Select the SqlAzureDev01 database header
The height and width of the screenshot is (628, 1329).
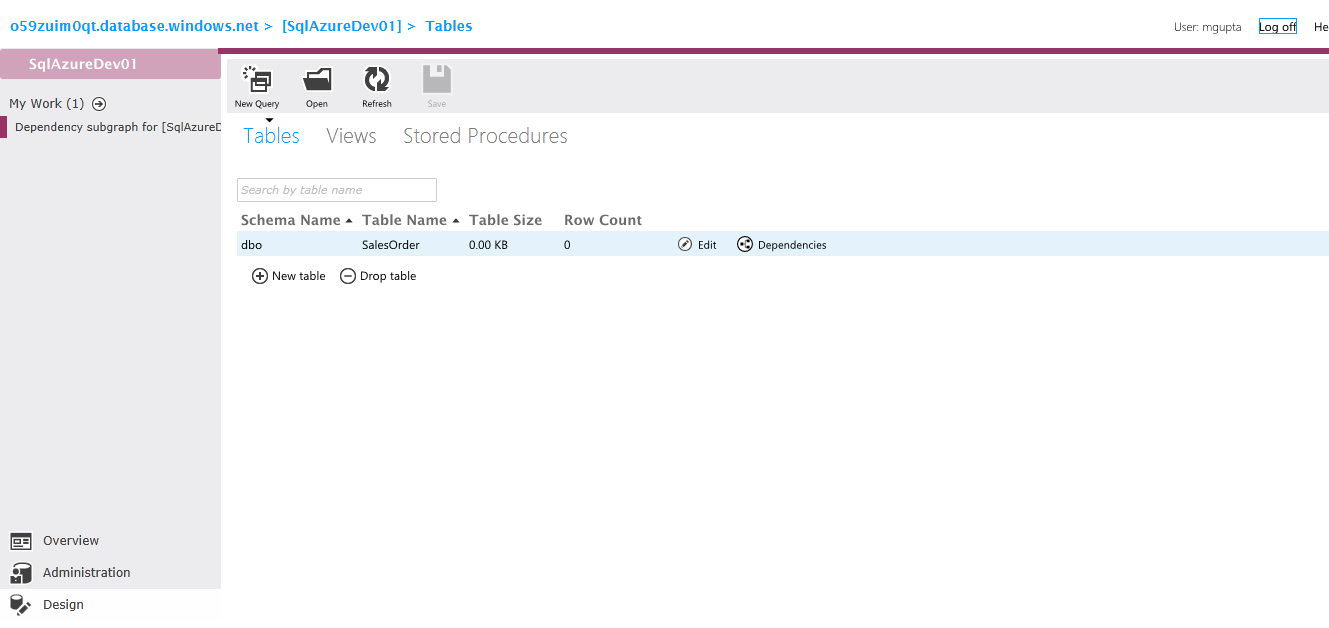point(110,64)
